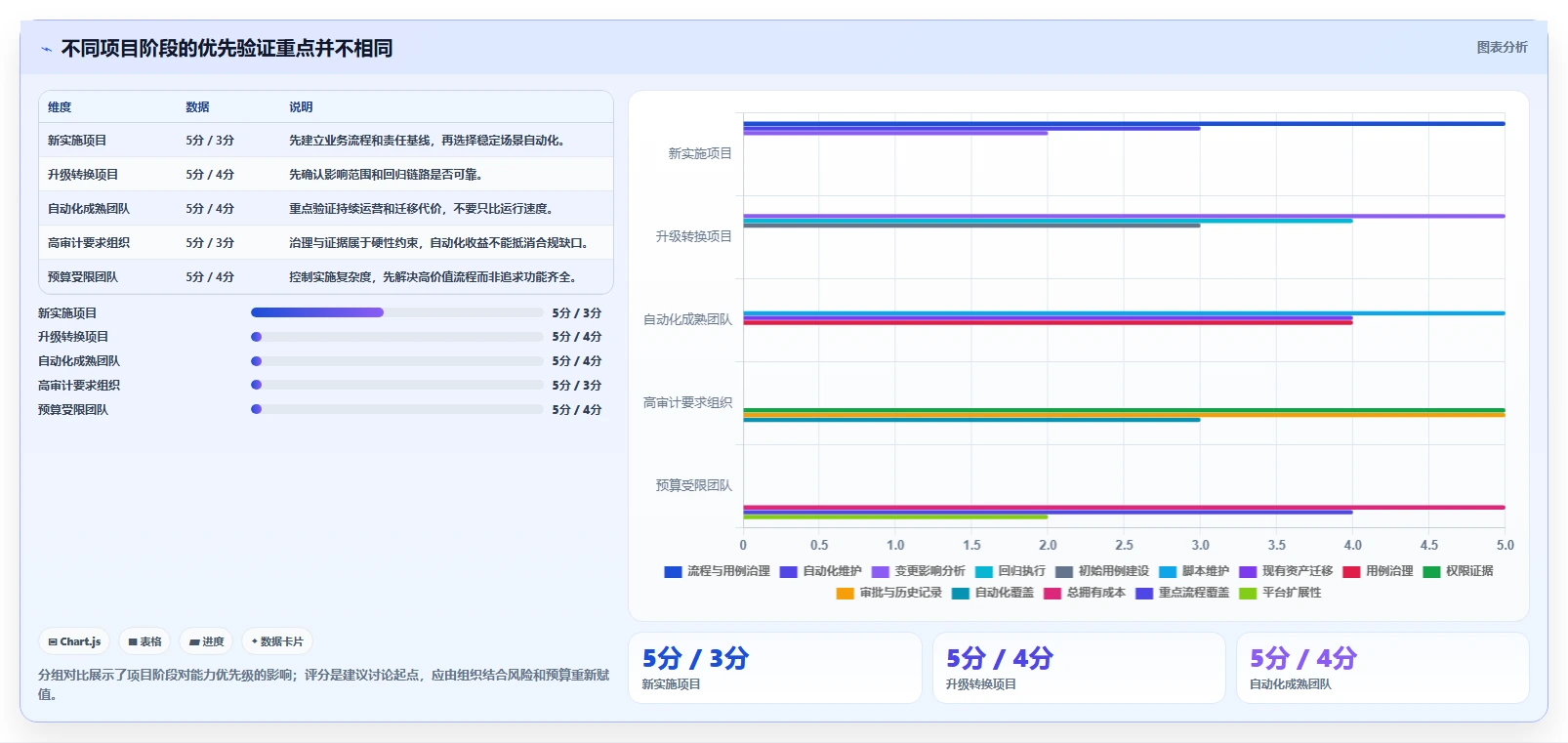Click the 自动化成熟团队 chart axis label
This screenshot has height=743, width=1568.
(687, 319)
